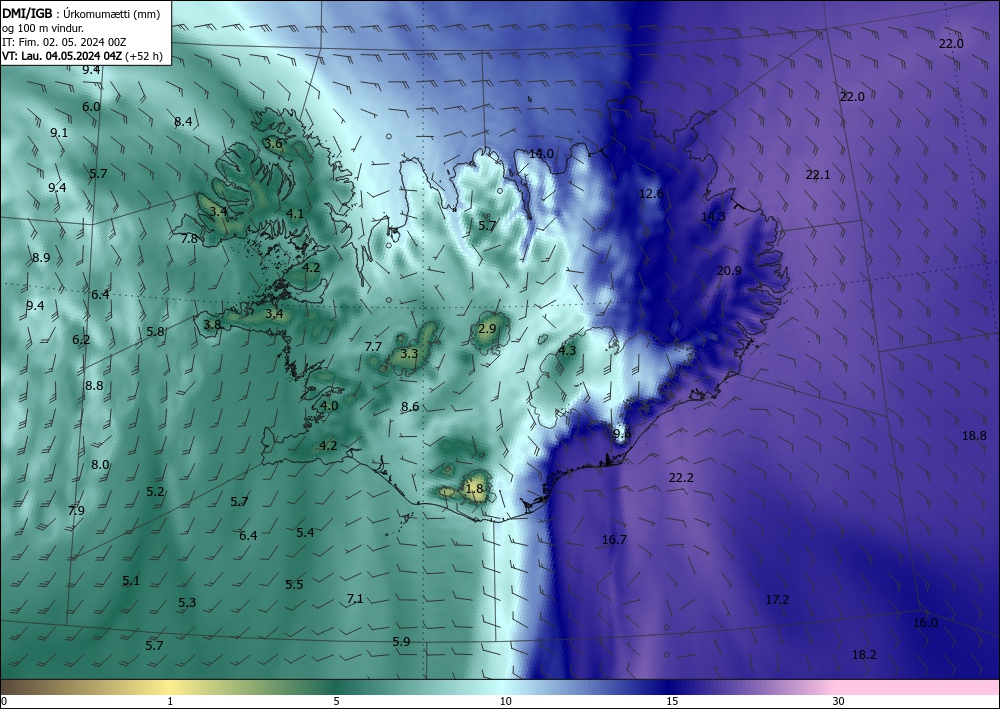Select the 17.2 ocean value

777,599
